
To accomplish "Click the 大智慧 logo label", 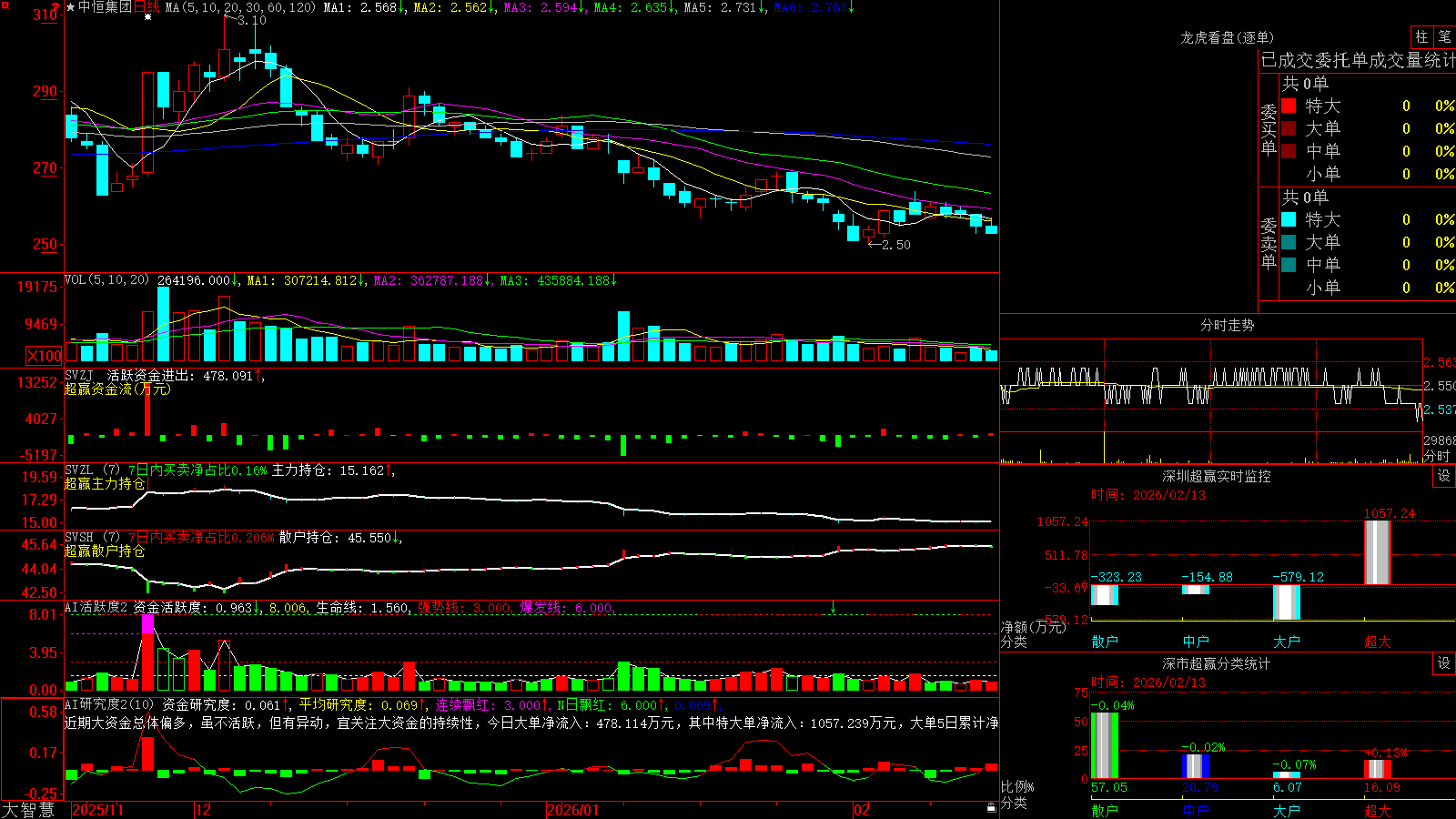I will coord(28,810).
